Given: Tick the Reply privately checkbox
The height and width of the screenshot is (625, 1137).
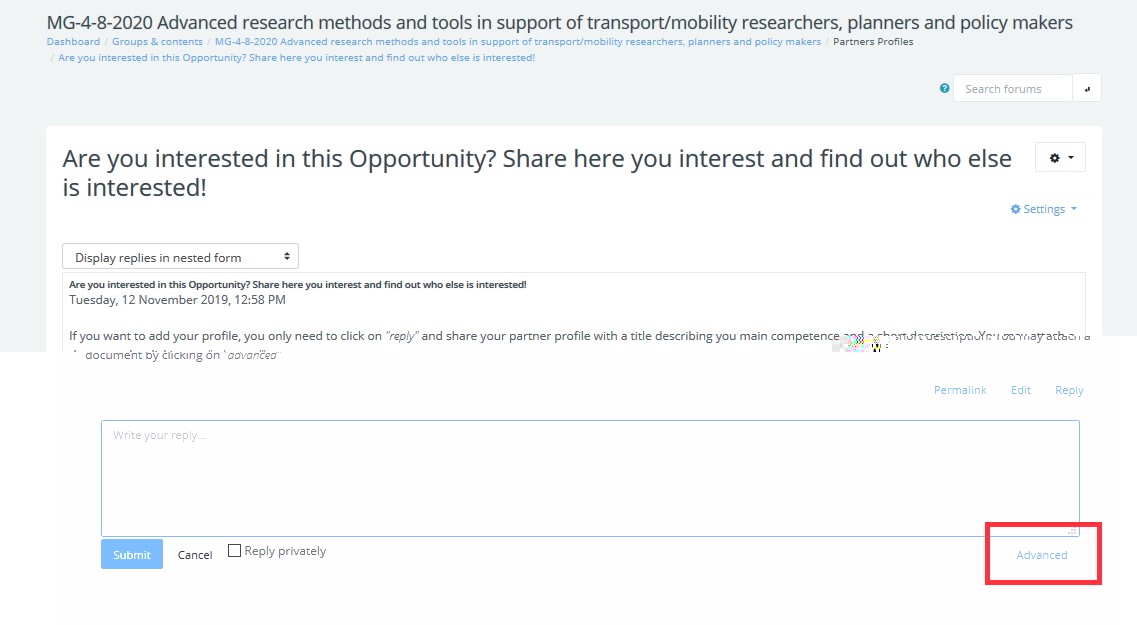Looking at the screenshot, I should click(234, 551).
